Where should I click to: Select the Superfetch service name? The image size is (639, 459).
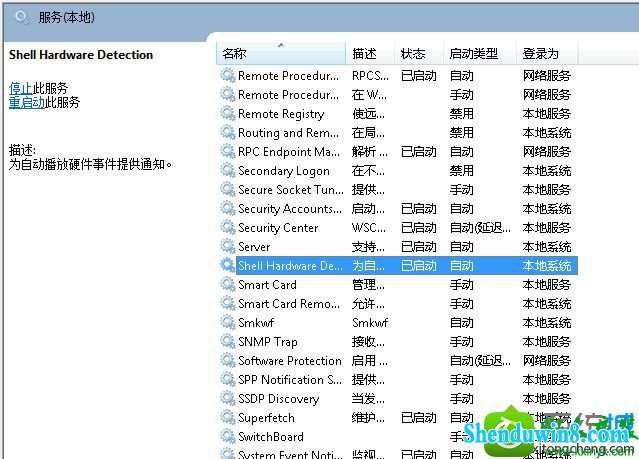pyautogui.click(x=266, y=418)
